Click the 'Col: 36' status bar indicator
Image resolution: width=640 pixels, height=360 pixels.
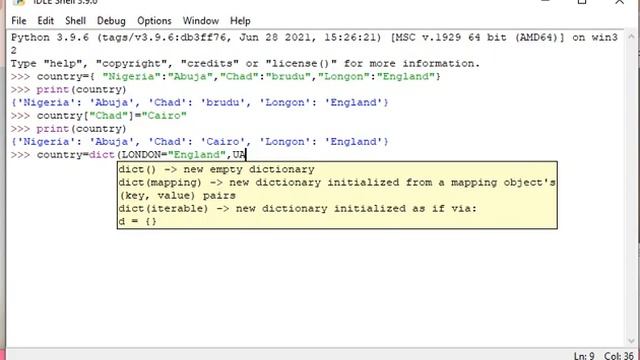pyautogui.click(x=619, y=356)
